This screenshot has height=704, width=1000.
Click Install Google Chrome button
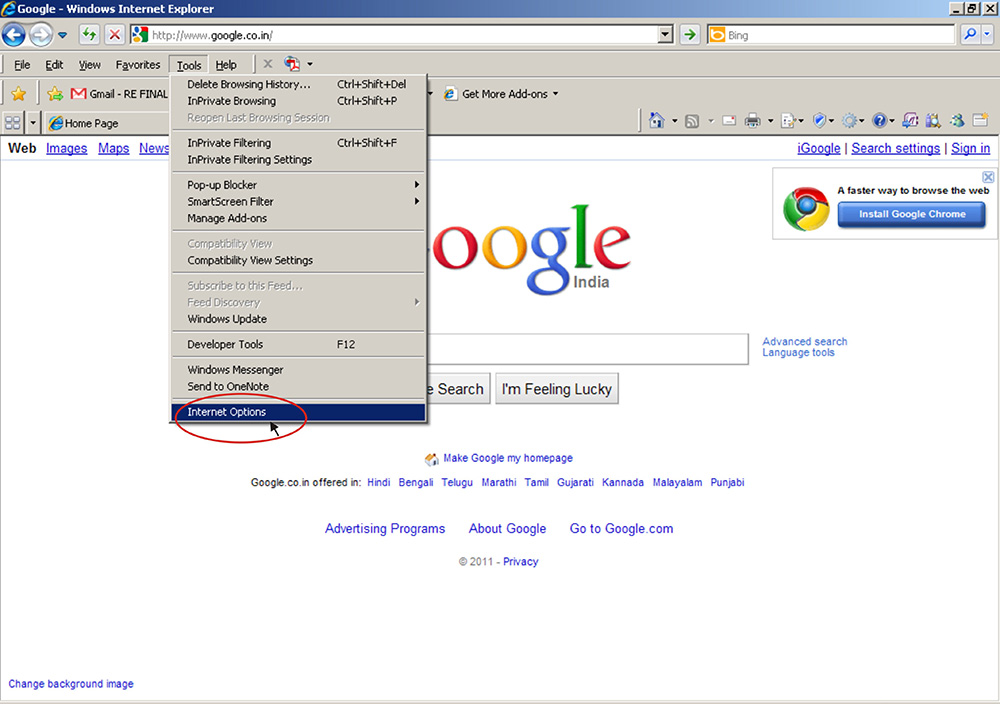(x=912, y=214)
